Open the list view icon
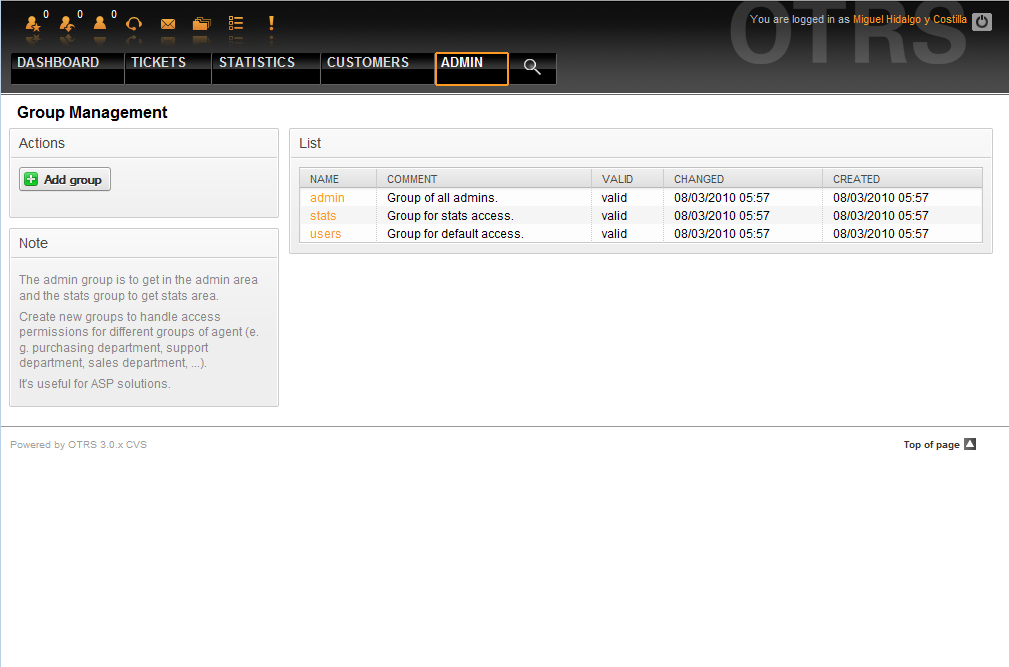Image resolution: width=1009 pixels, height=667 pixels. (236, 23)
